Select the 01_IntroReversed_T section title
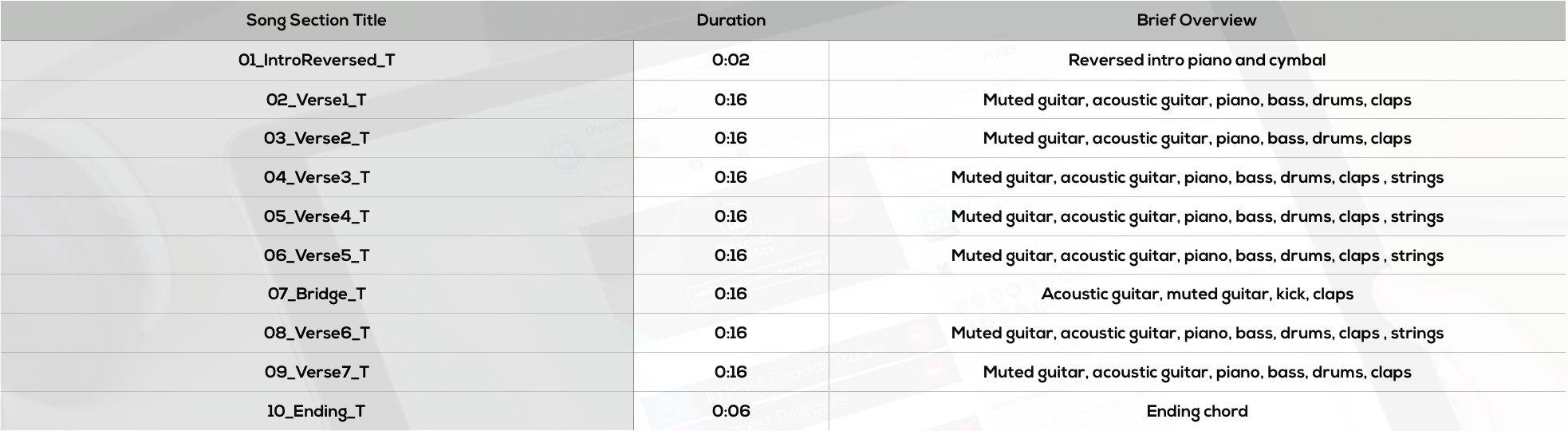1568x431 pixels. coord(317,60)
